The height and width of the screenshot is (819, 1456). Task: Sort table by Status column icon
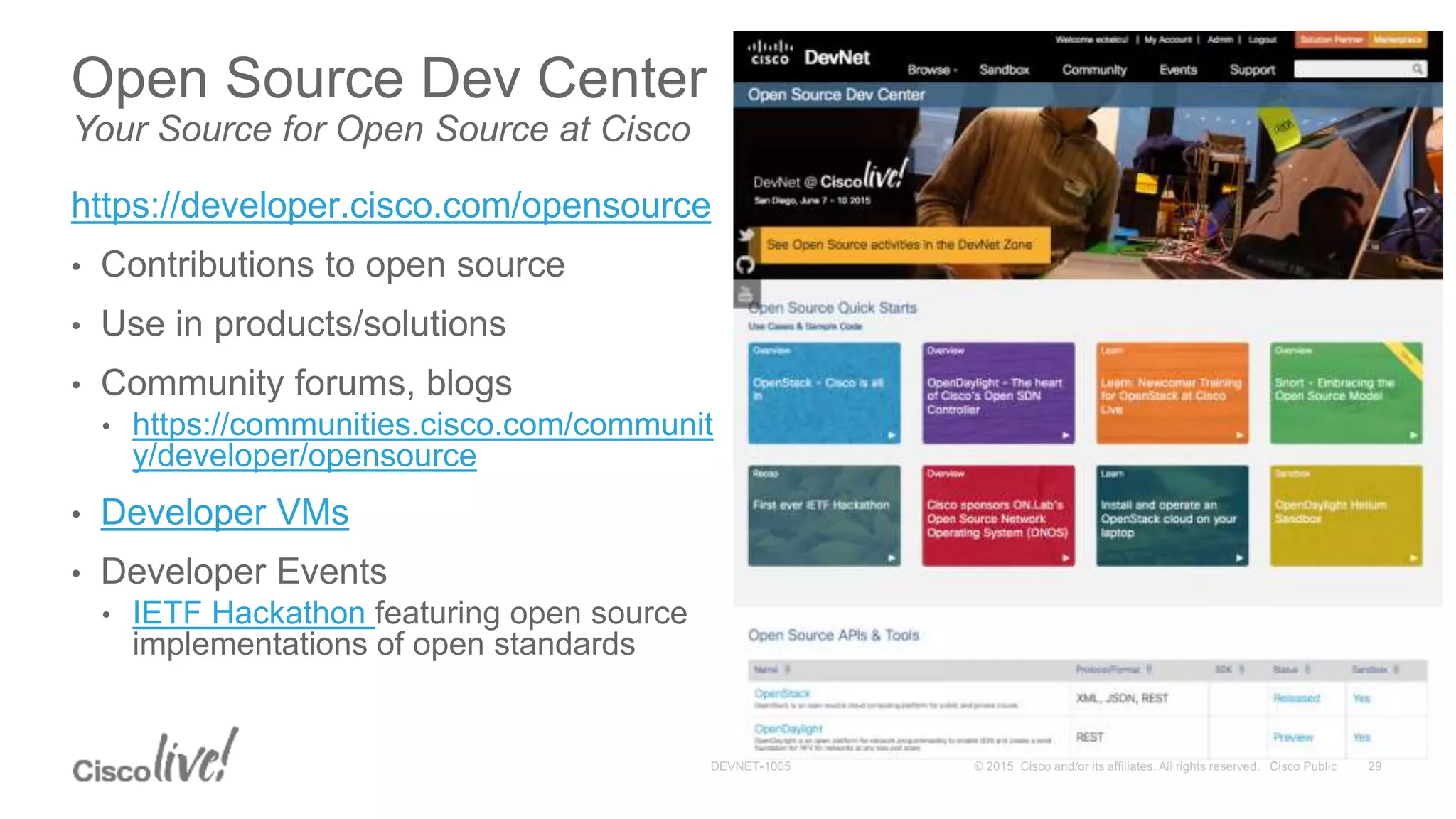pos(1307,669)
